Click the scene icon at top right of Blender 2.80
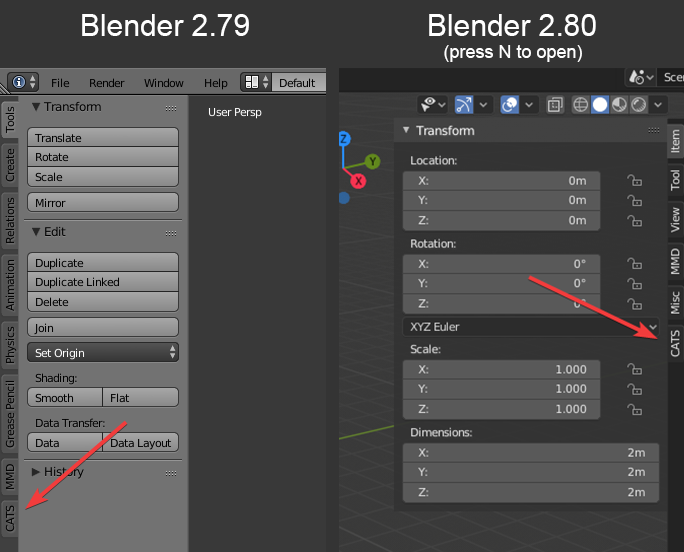 [640, 78]
